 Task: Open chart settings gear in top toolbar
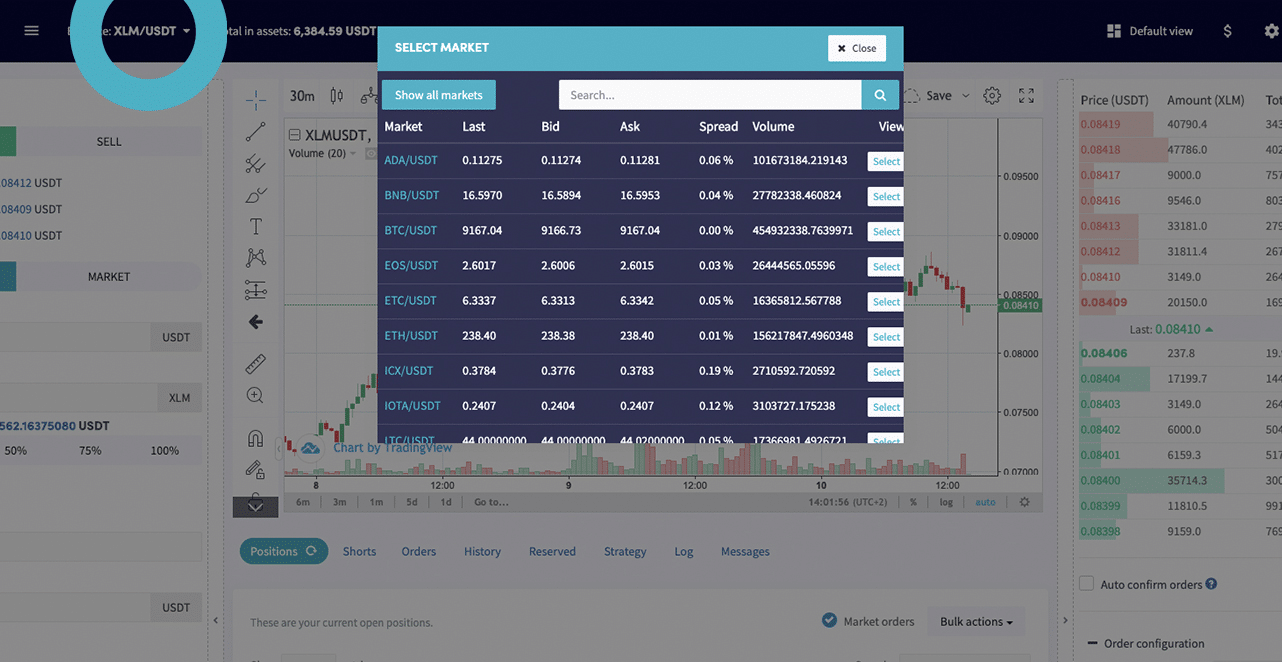pyautogui.click(x=992, y=96)
